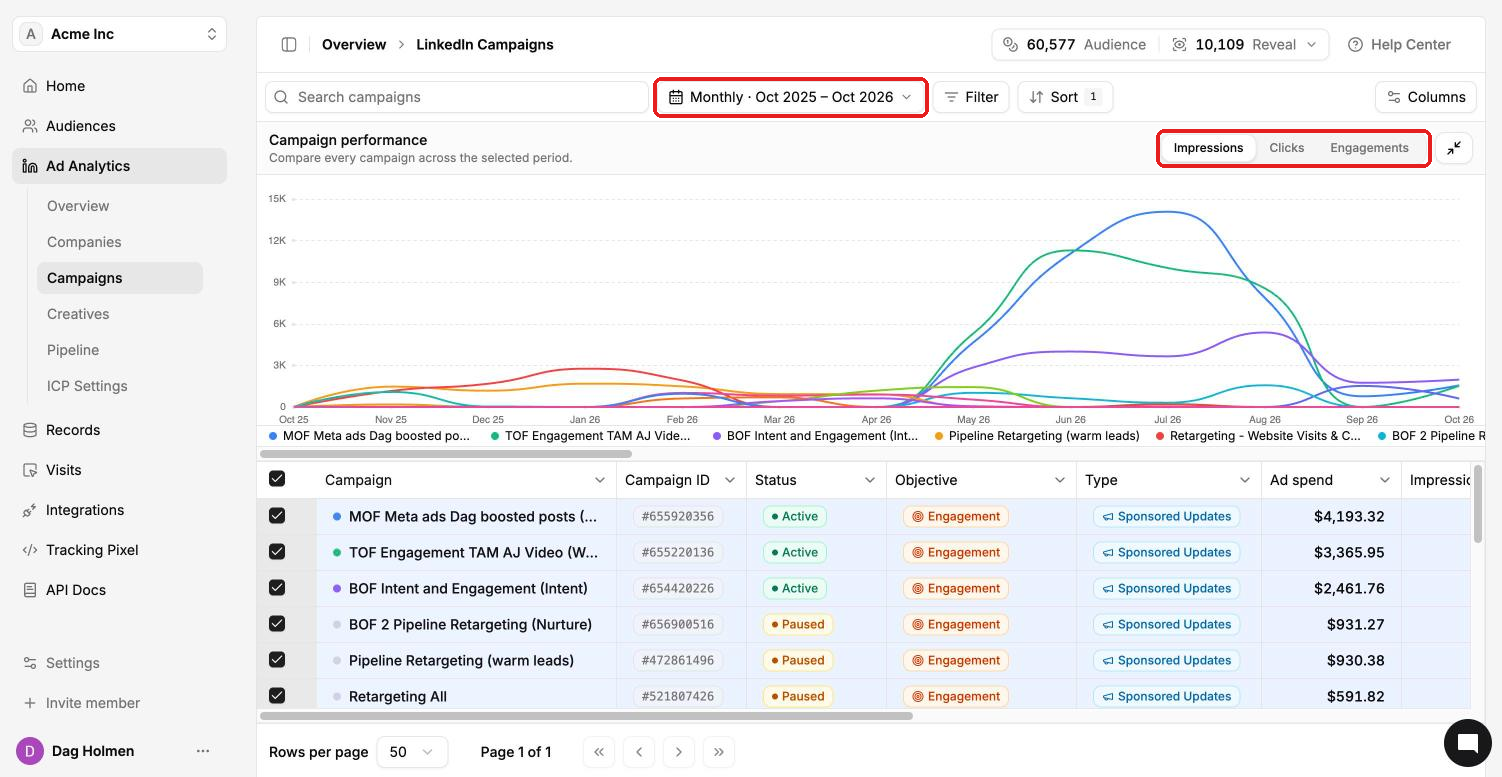Screen dimensions: 1502x777
Task: Click the Search campaigns field
Action: [x=457, y=97]
